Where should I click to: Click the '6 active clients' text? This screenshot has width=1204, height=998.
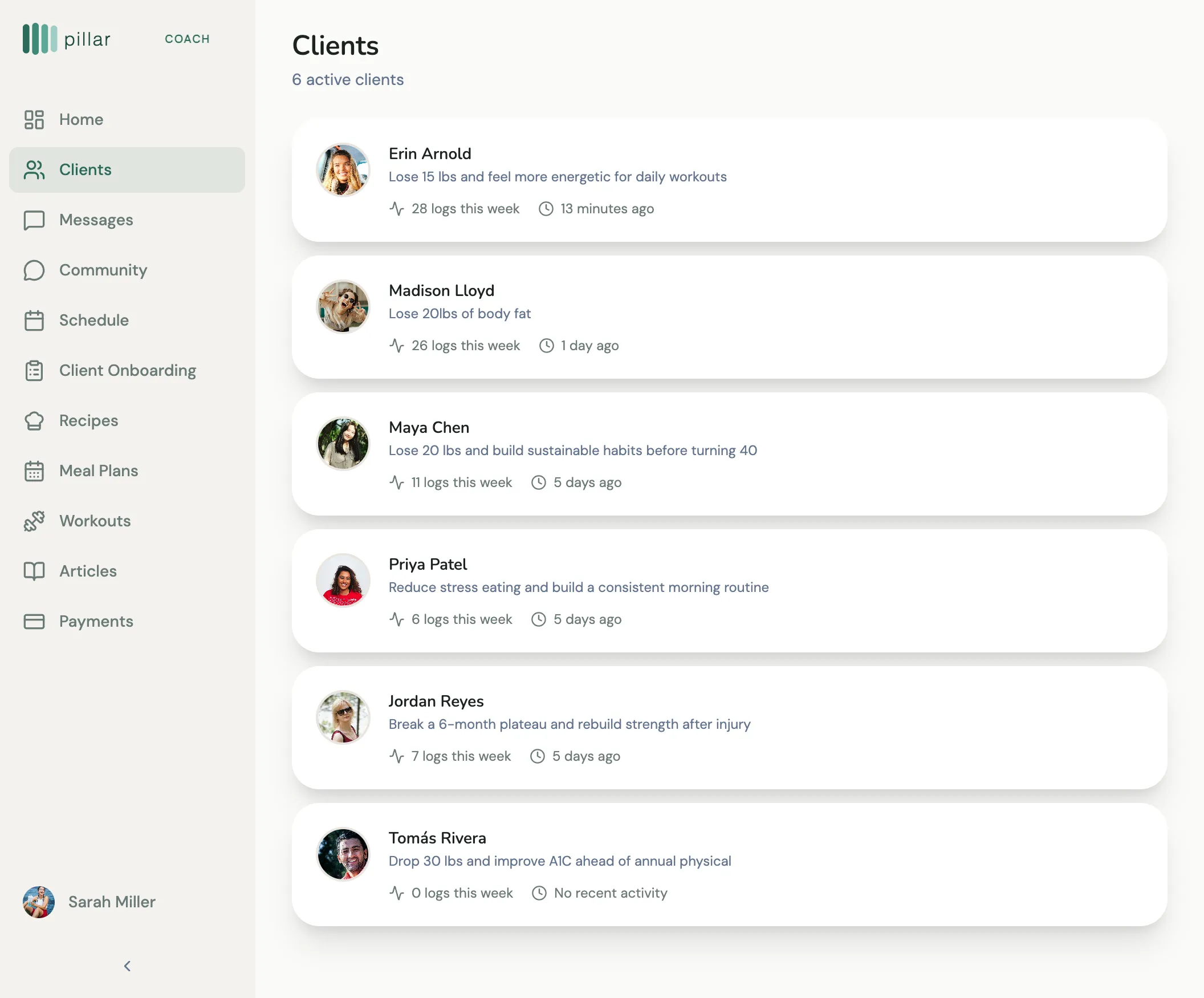(x=347, y=80)
